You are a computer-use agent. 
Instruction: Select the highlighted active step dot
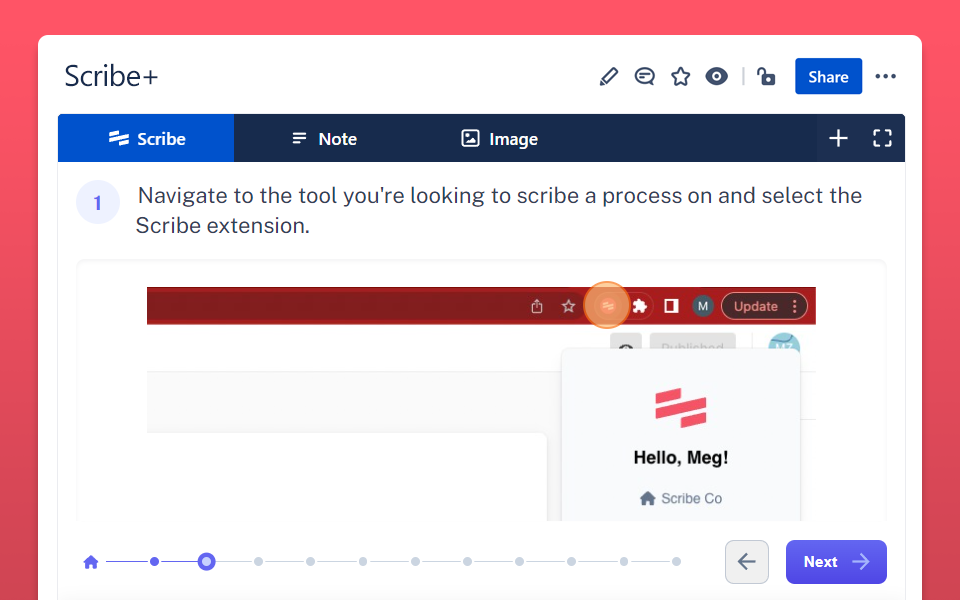206,562
